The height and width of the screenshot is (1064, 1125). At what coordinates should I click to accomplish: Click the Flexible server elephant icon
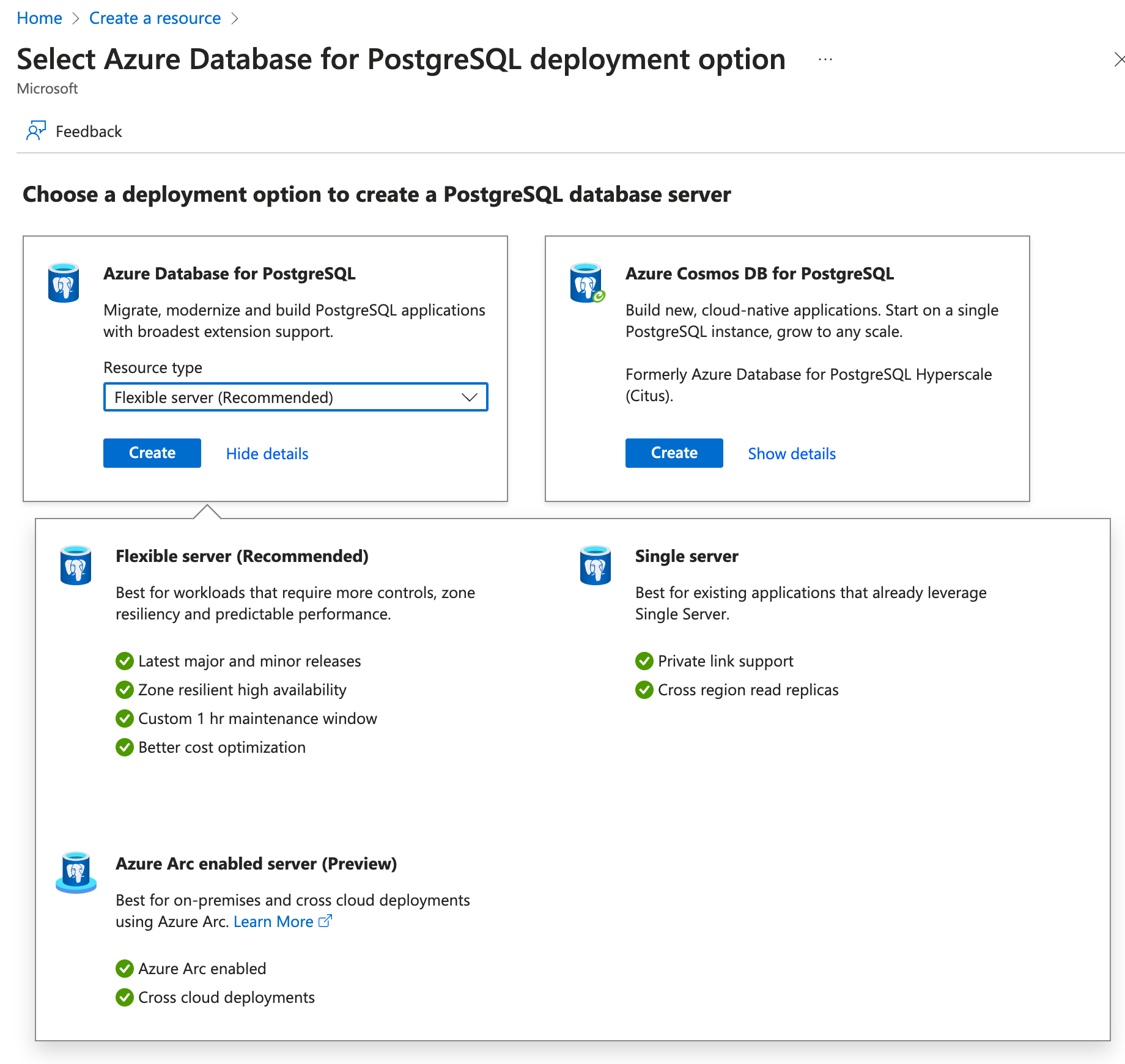pyautogui.click(x=76, y=565)
